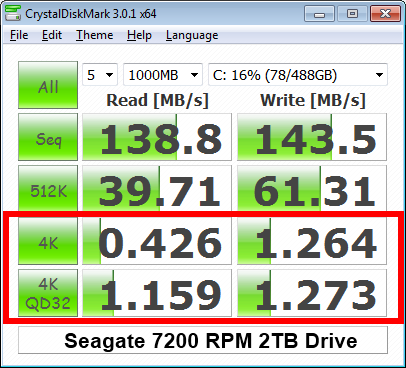
Task: Click the Seq read result 138.8
Action: pos(157,137)
